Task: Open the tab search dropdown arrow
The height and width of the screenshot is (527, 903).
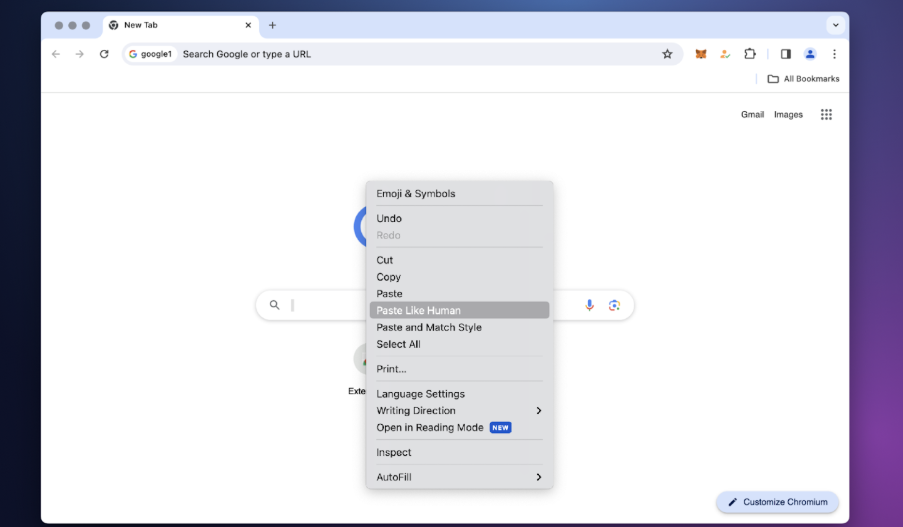Action: pos(836,25)
